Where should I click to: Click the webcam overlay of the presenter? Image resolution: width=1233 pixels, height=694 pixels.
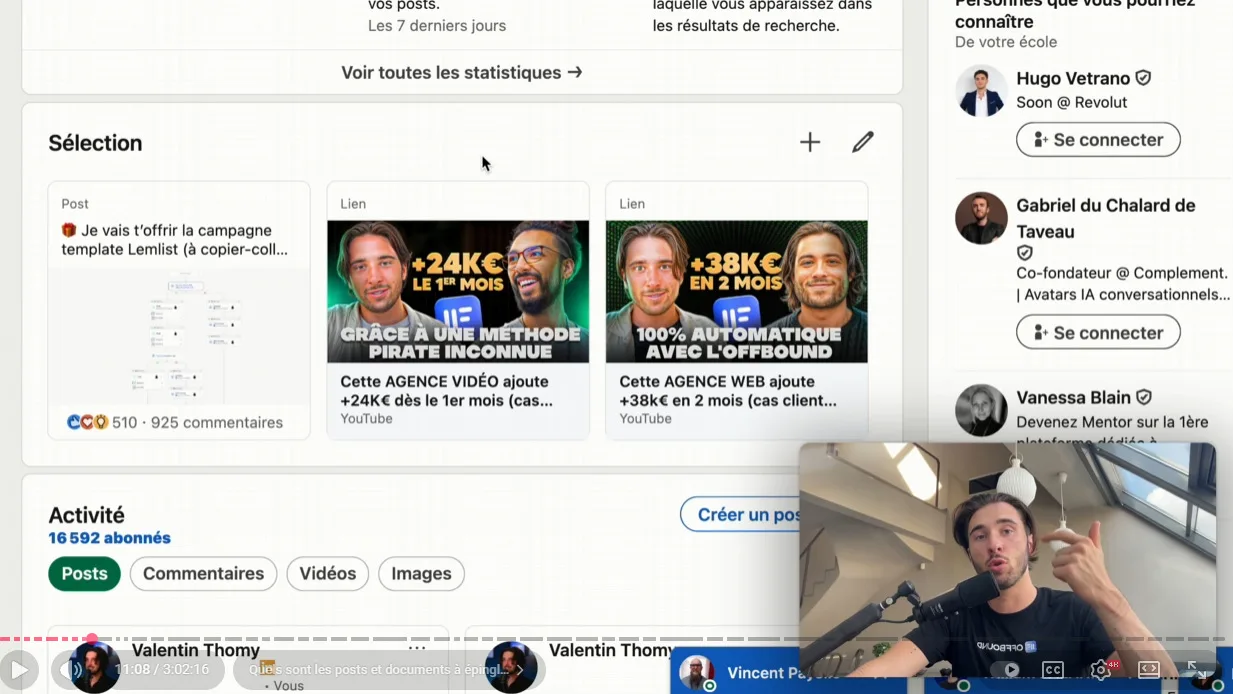point(1008,560)
